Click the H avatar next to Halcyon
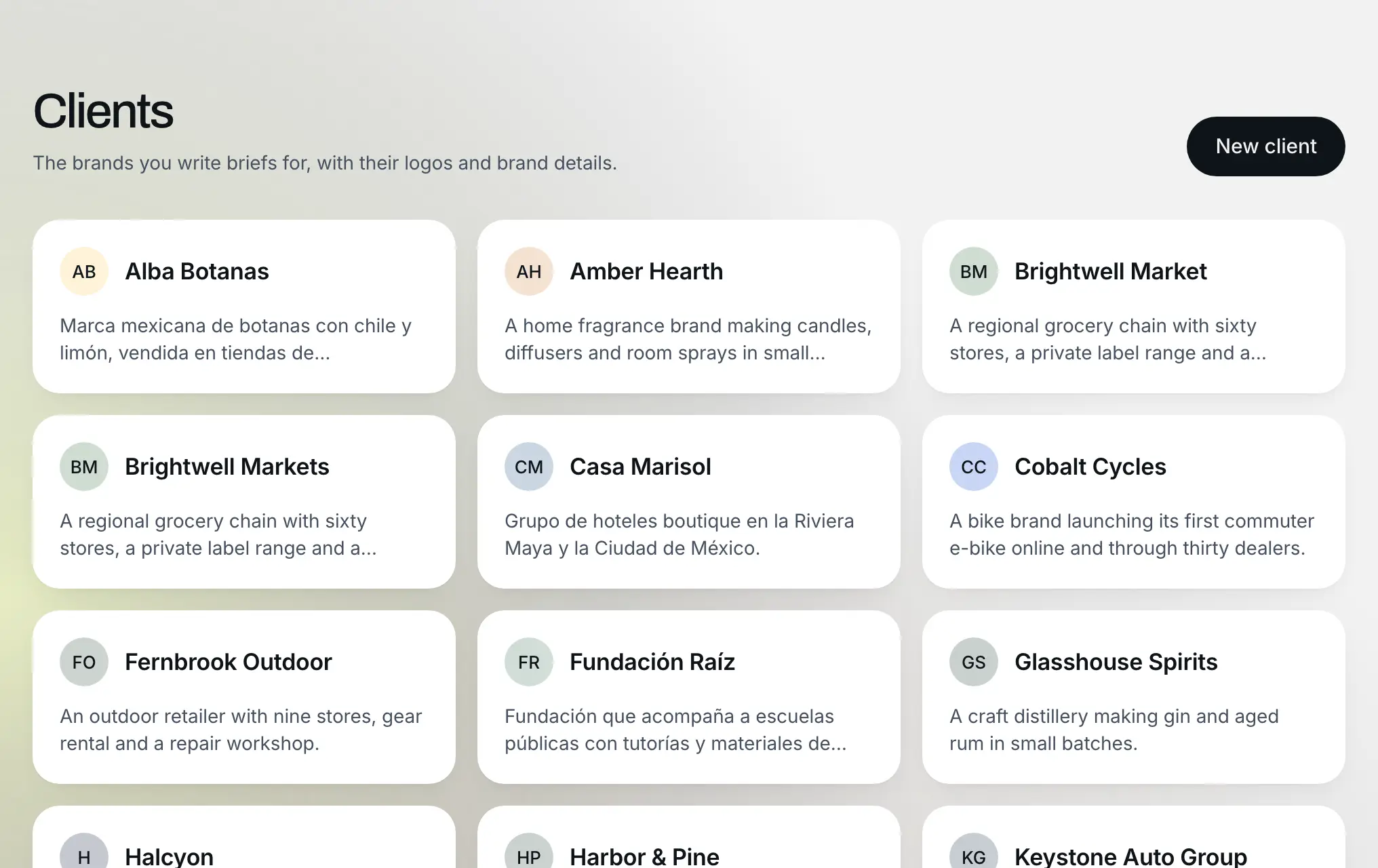The width and height of the screenshot is (1378, 868). (84, 852)
